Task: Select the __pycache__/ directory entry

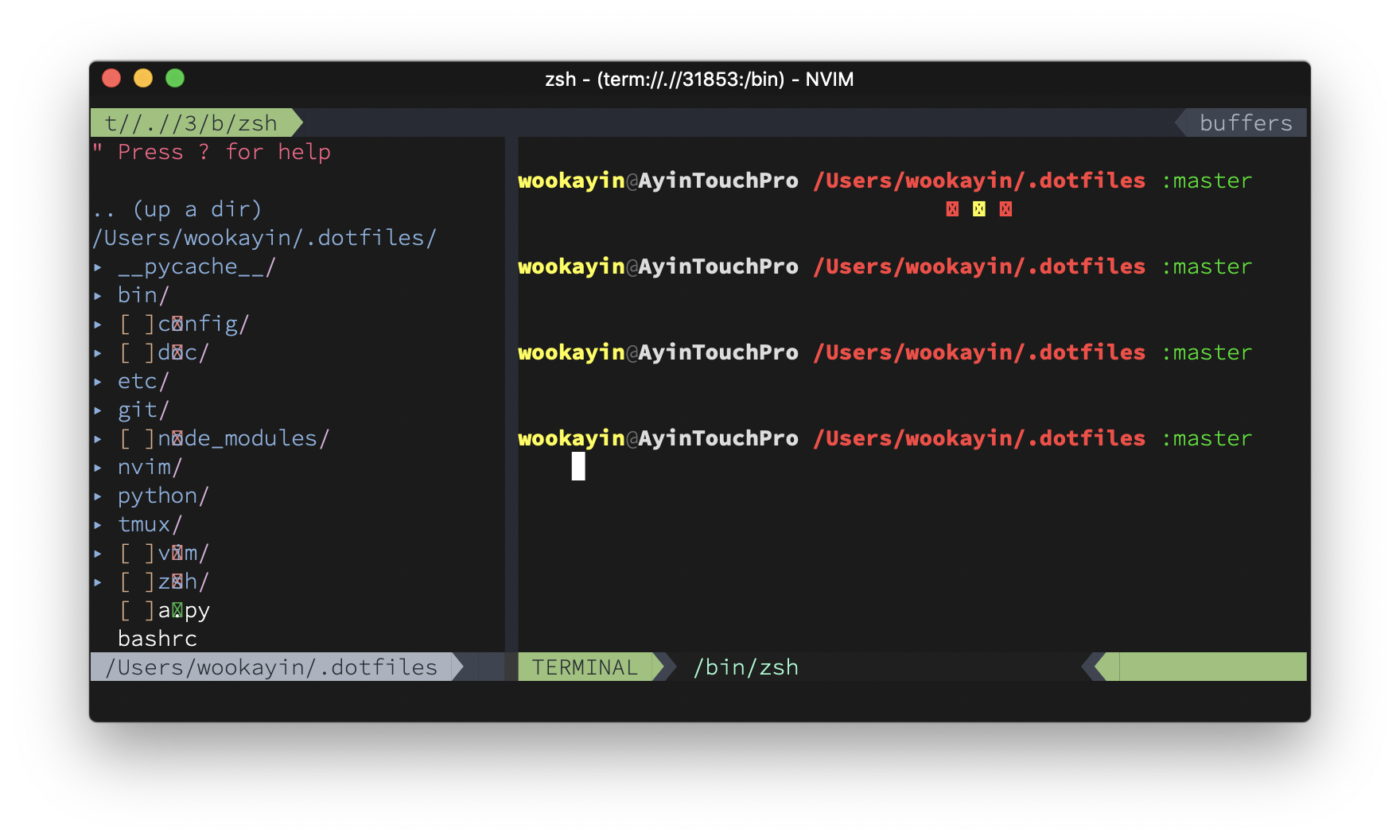Action: (196, 267)
